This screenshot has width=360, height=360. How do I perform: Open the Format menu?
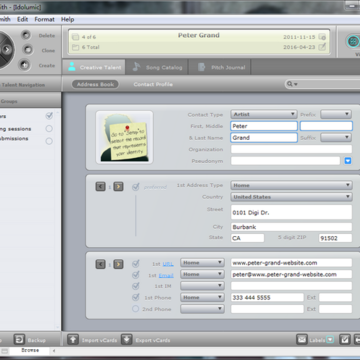44,19
